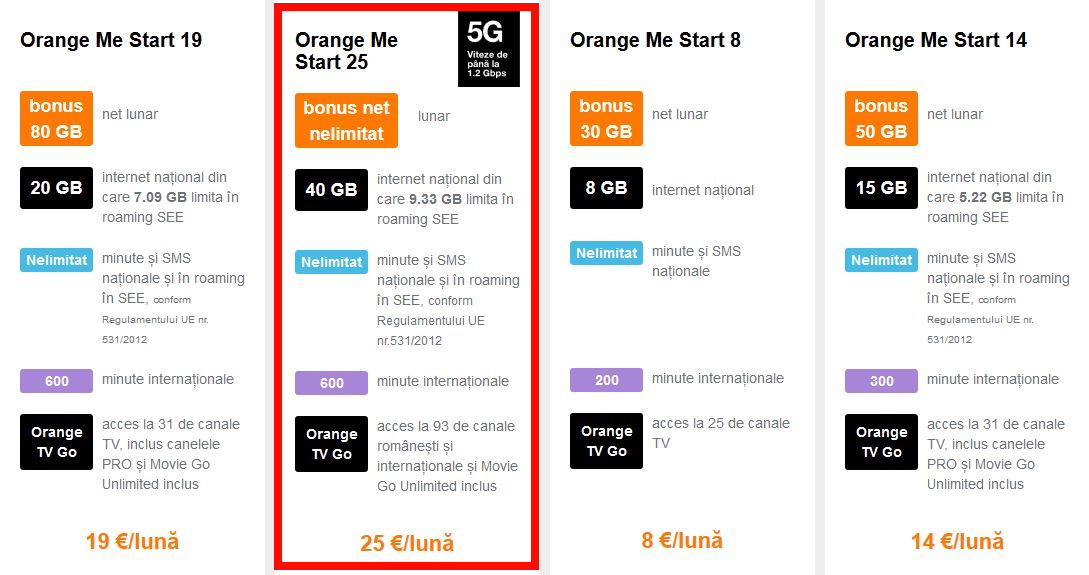Click the purple '300' minutes badge
The width and height of the screenshot is (1089, 575).
click(881, 381)
